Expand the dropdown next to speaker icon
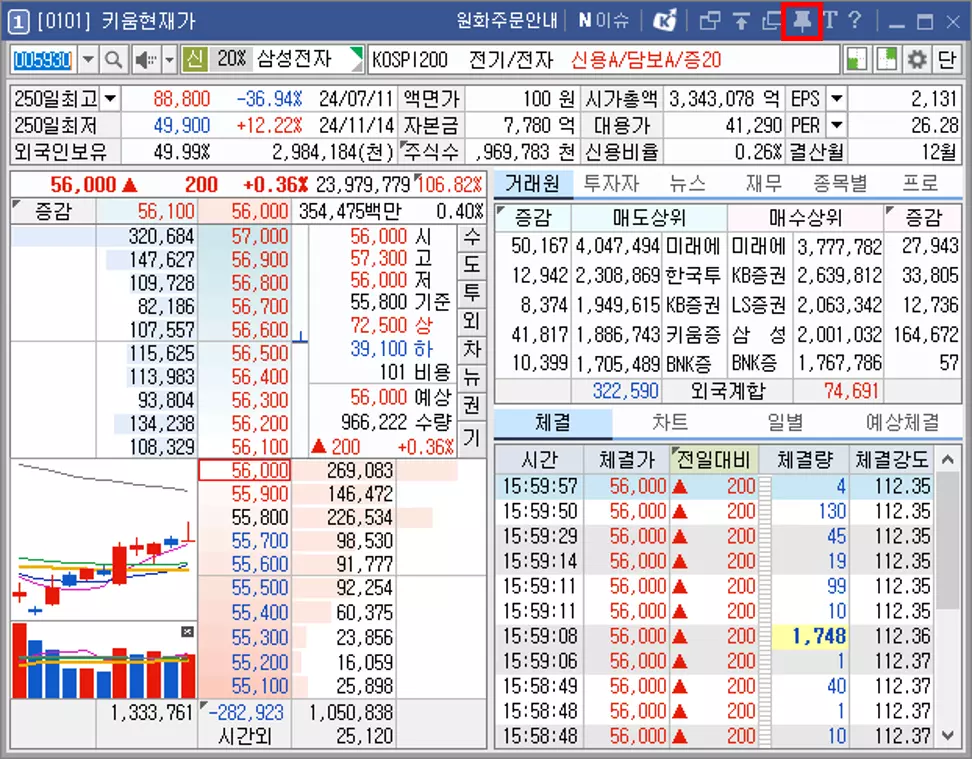 pyautogui.click(x=169, y=60)
